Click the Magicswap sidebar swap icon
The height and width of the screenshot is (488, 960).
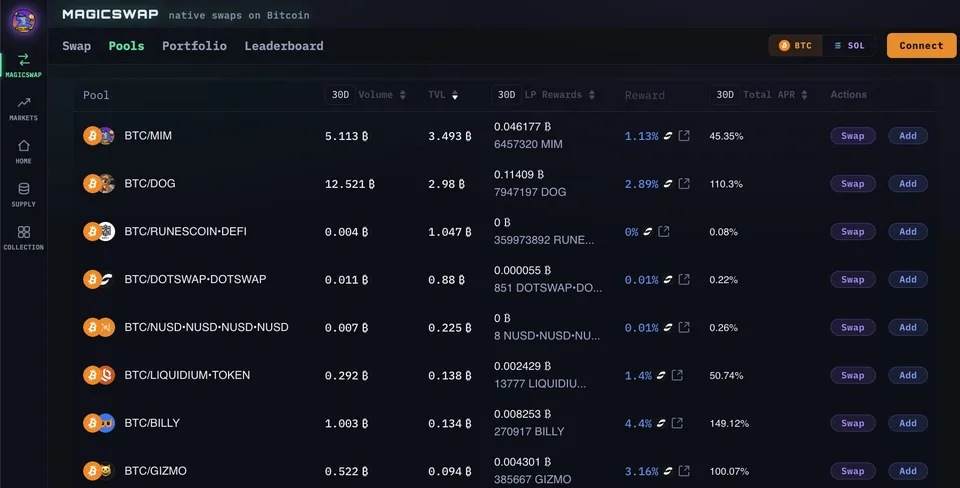coord(23,65)
